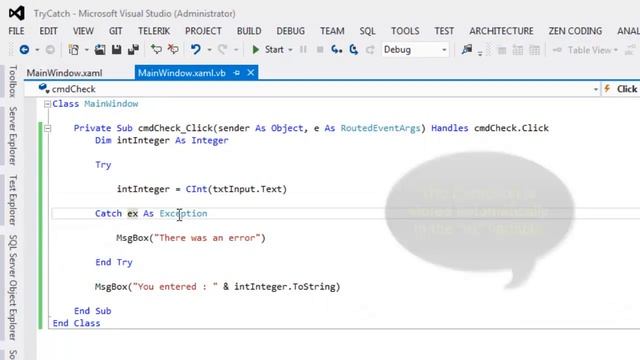
Task: Open the GIT menu
Action: tap(116, 31)
